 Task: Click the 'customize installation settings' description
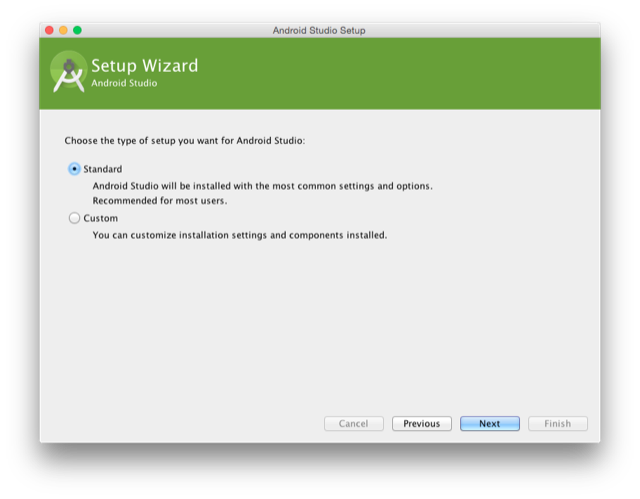tap(239, 235)
